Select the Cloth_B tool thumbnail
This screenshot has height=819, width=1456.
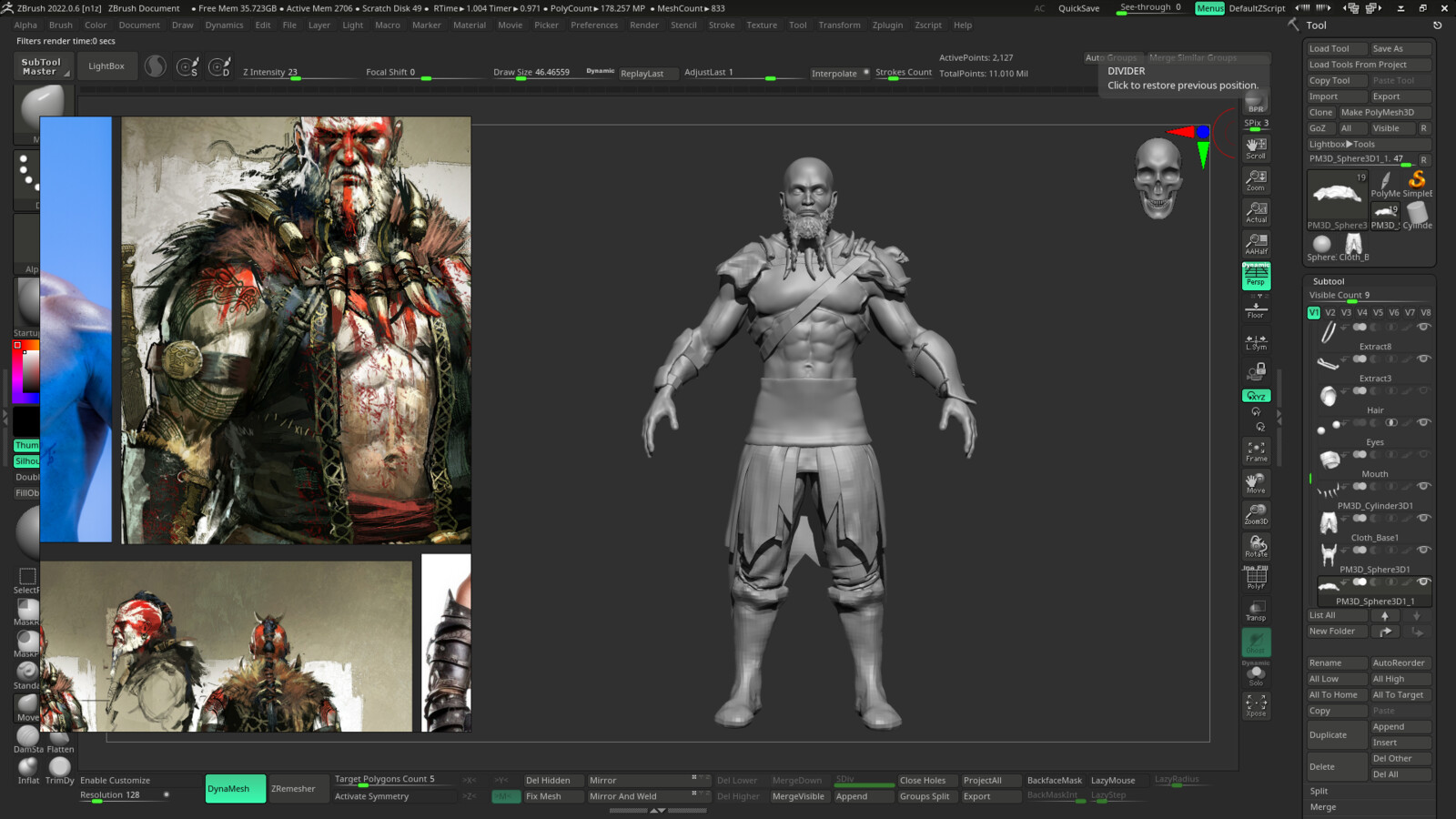click(x=1353, y=247)
